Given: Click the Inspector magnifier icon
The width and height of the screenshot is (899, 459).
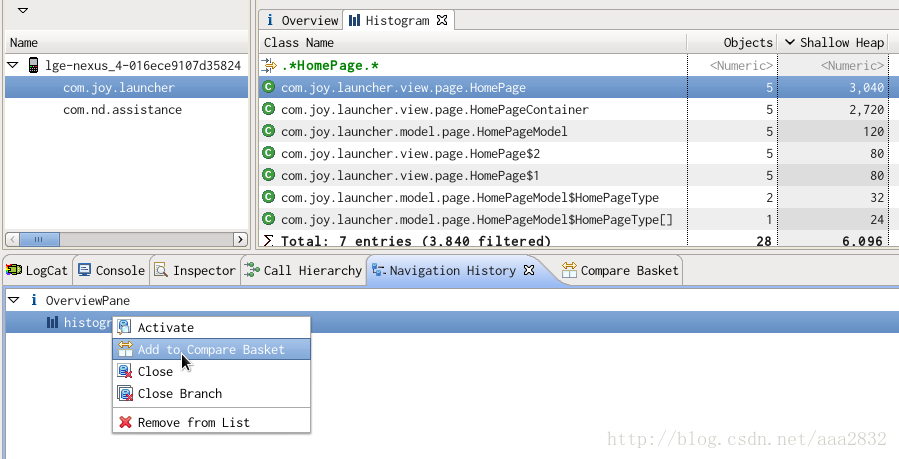Looking at the screenshot, I should [161, 270].
